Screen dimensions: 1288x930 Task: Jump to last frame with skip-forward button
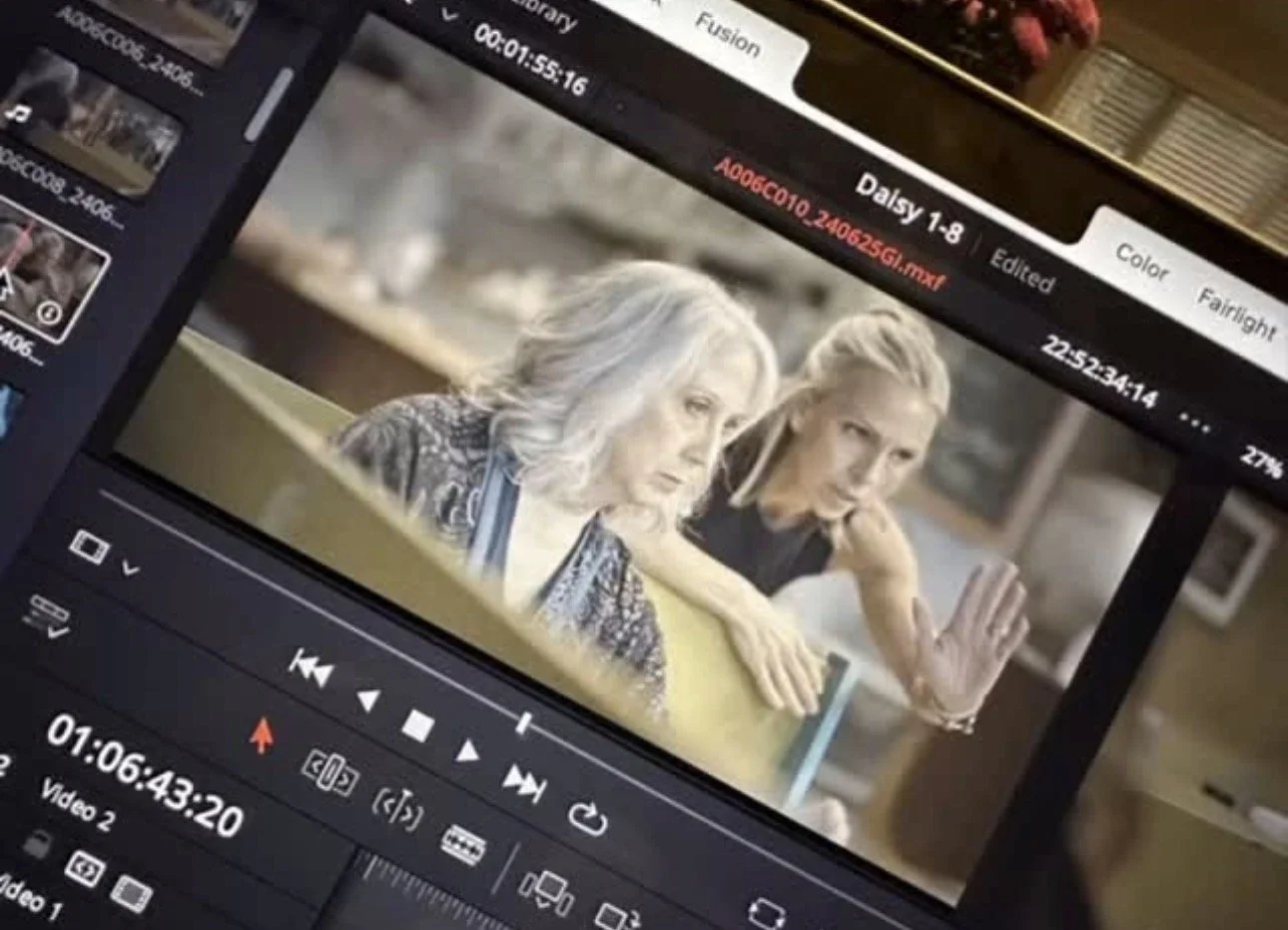click(x=524, y=782)
